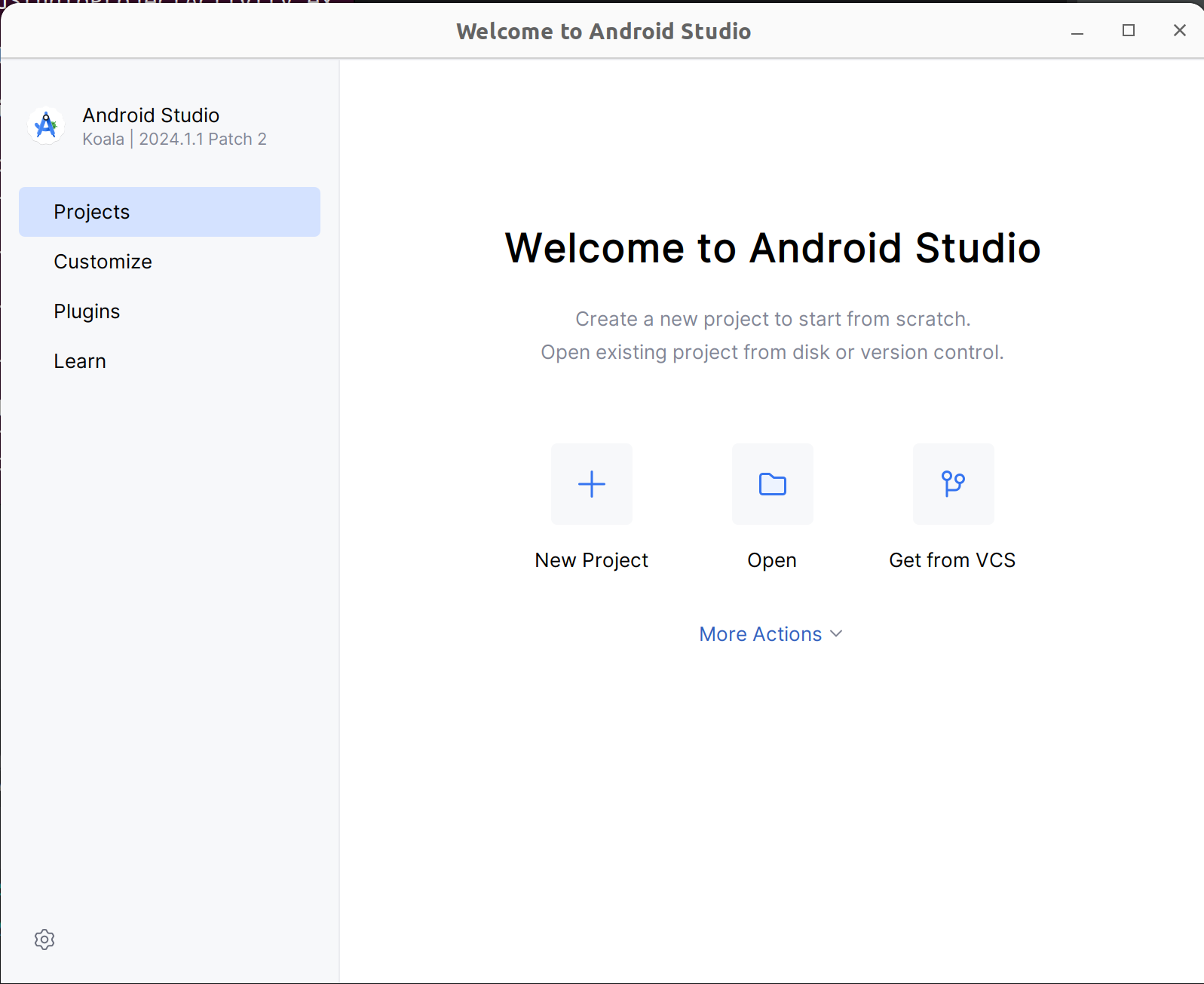Click the Get from VCS label
The image size is (1204, 984).
(x=952, y=560)
